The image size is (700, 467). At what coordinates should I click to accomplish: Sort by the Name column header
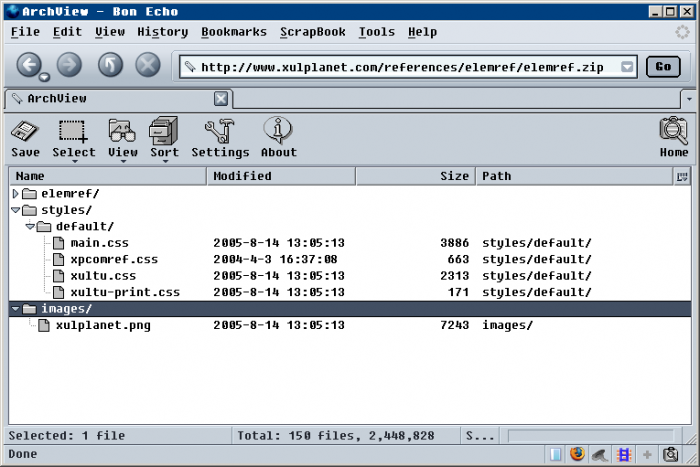108,176
